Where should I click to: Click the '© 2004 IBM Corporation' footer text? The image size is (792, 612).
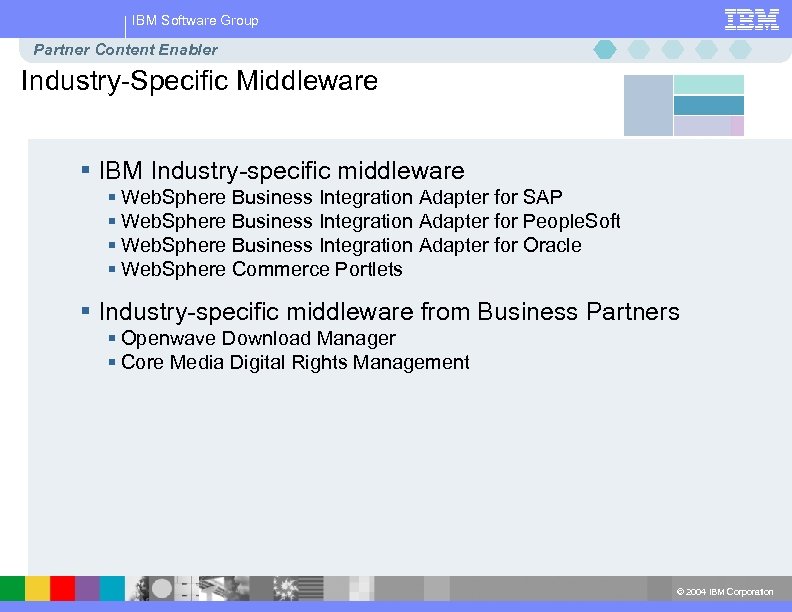coord(725,591)
